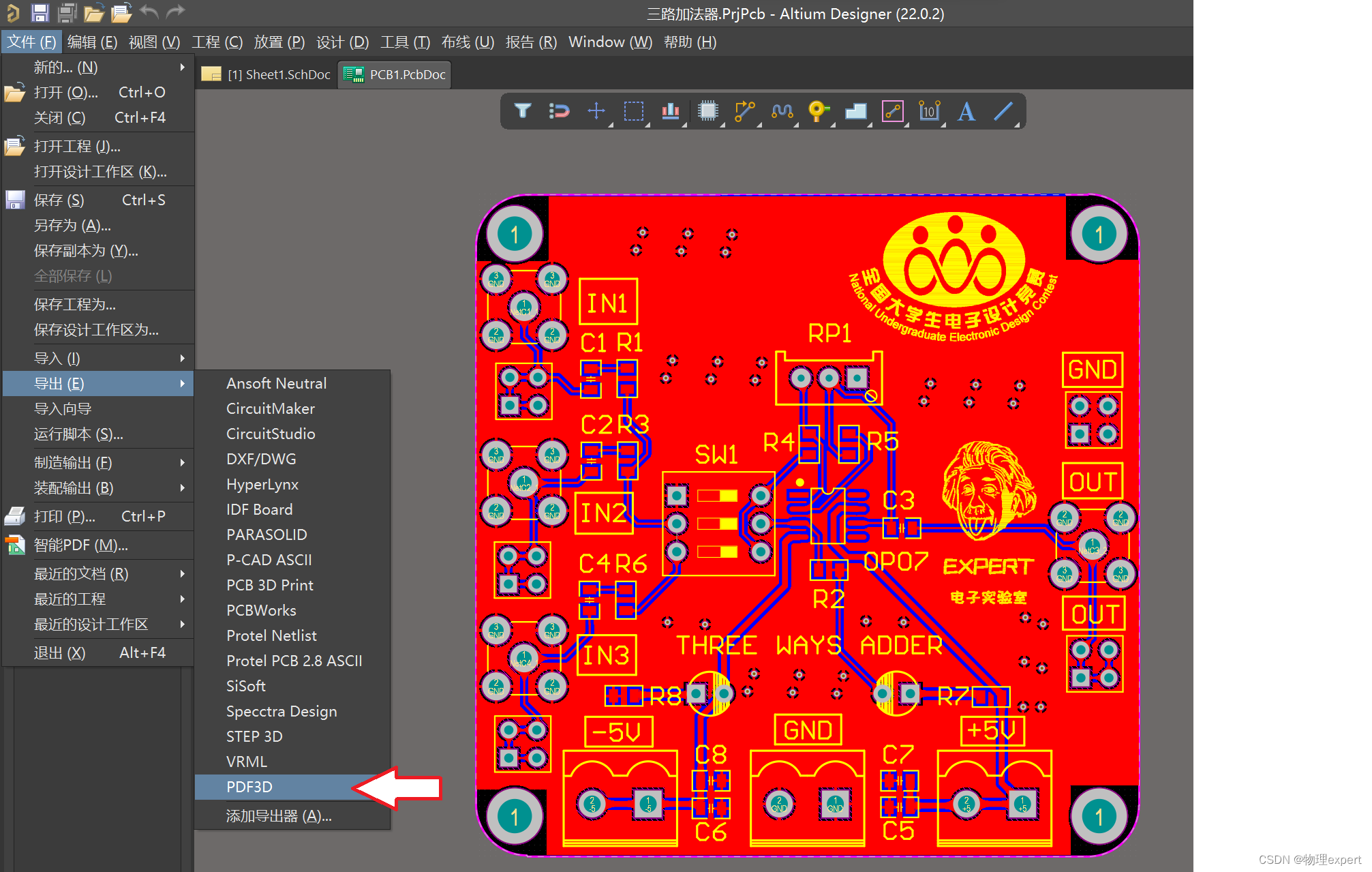Select the Filter funnel tool
Screen dimensions: 1372x872
click(x=522, y=110)
